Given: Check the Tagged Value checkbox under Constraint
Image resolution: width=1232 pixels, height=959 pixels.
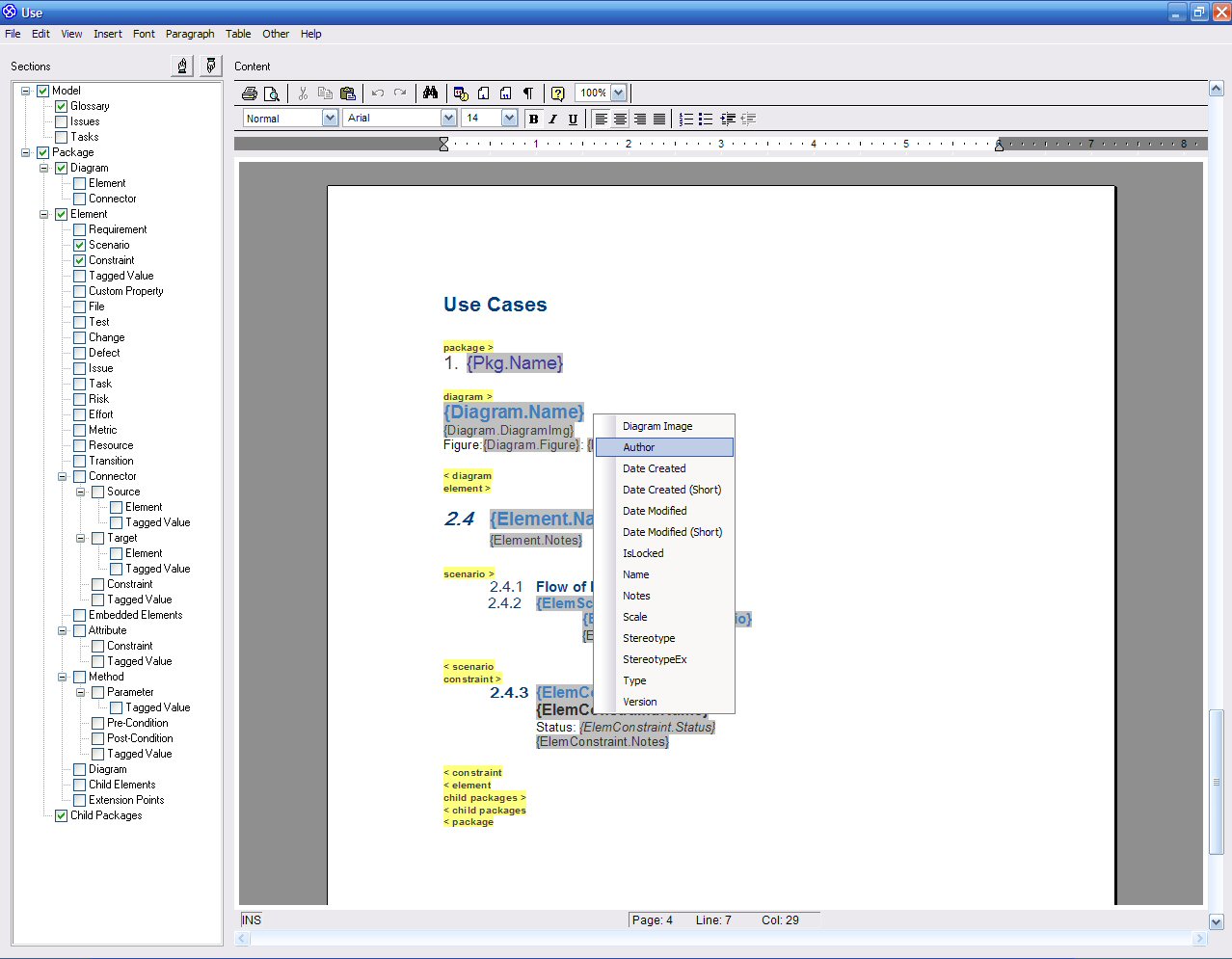Looking at the screenshot, I should point(79,276).
